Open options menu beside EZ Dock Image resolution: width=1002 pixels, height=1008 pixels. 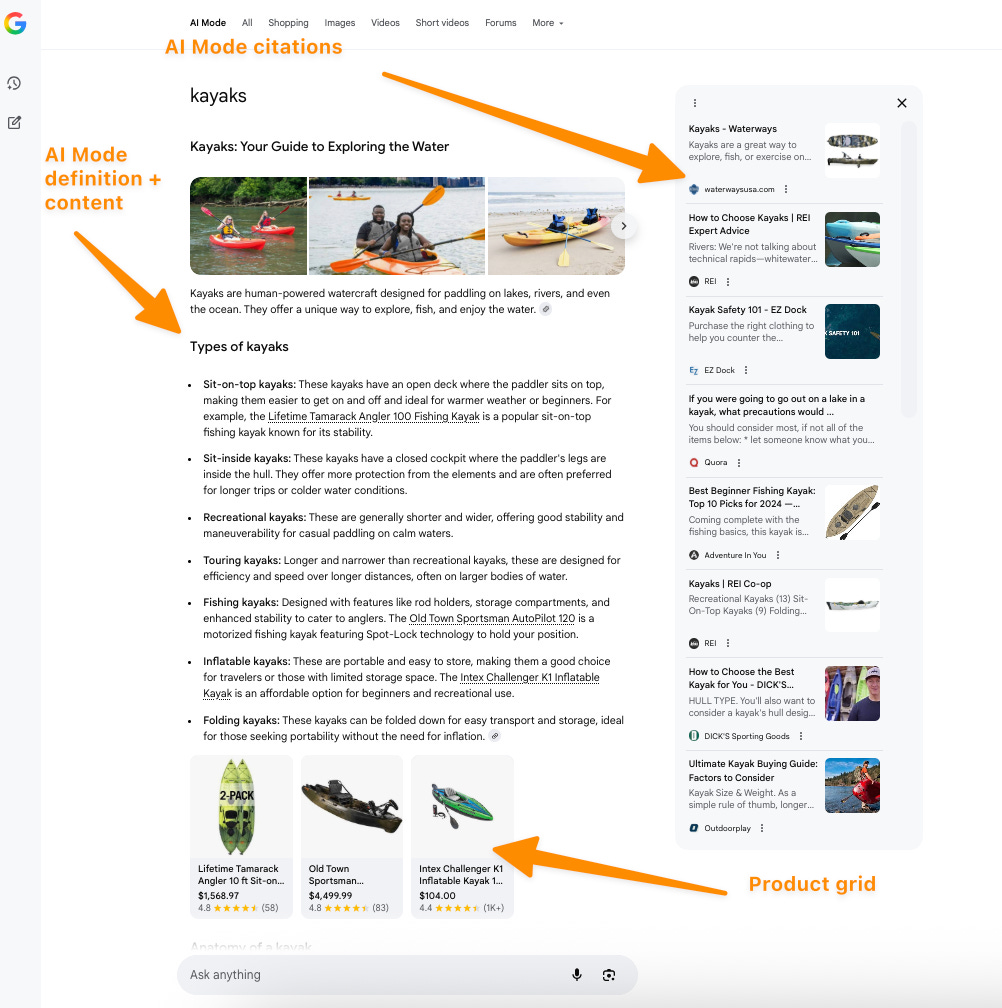746,370
